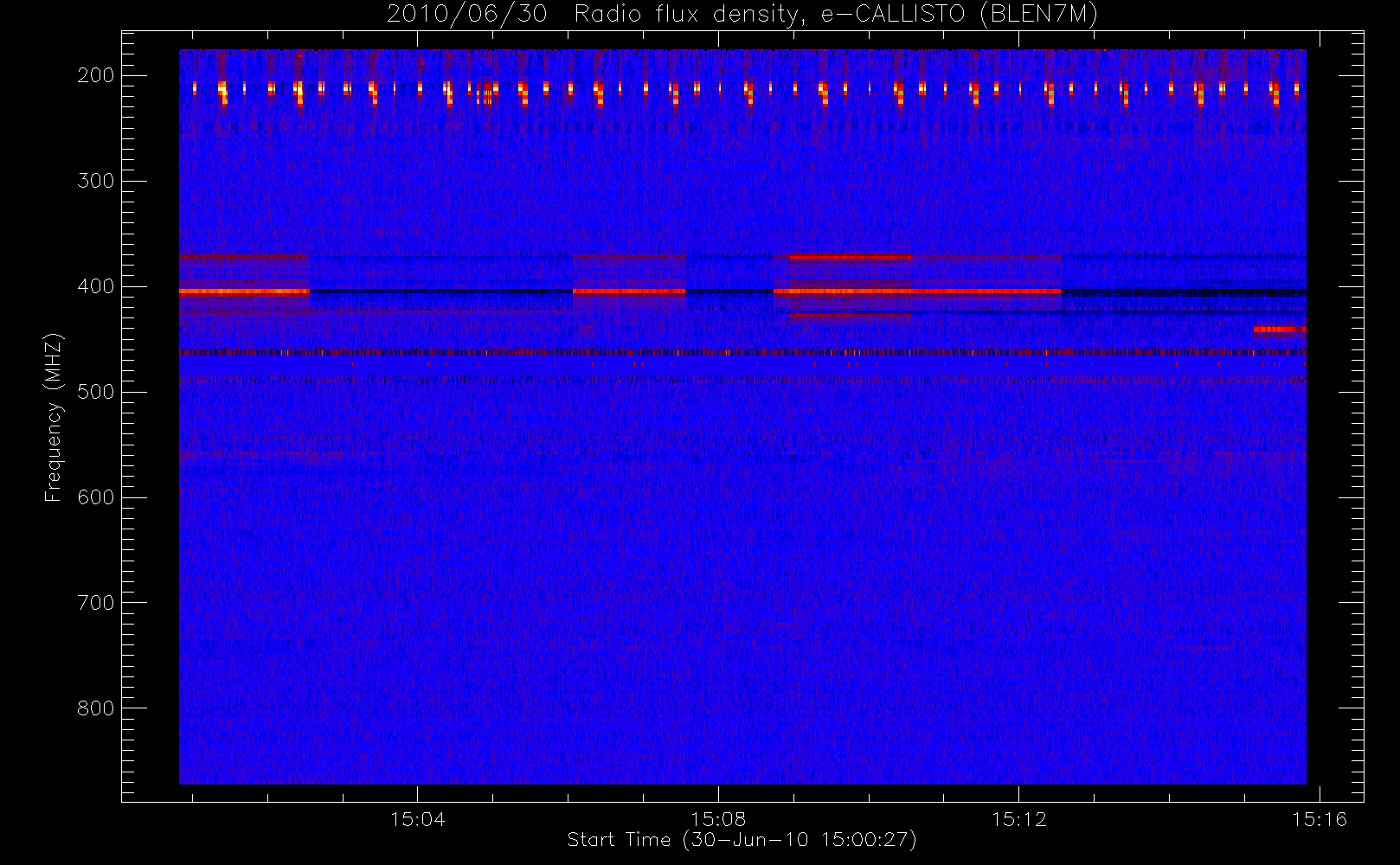Click the 300 frequency tick label

pos(96,181)
